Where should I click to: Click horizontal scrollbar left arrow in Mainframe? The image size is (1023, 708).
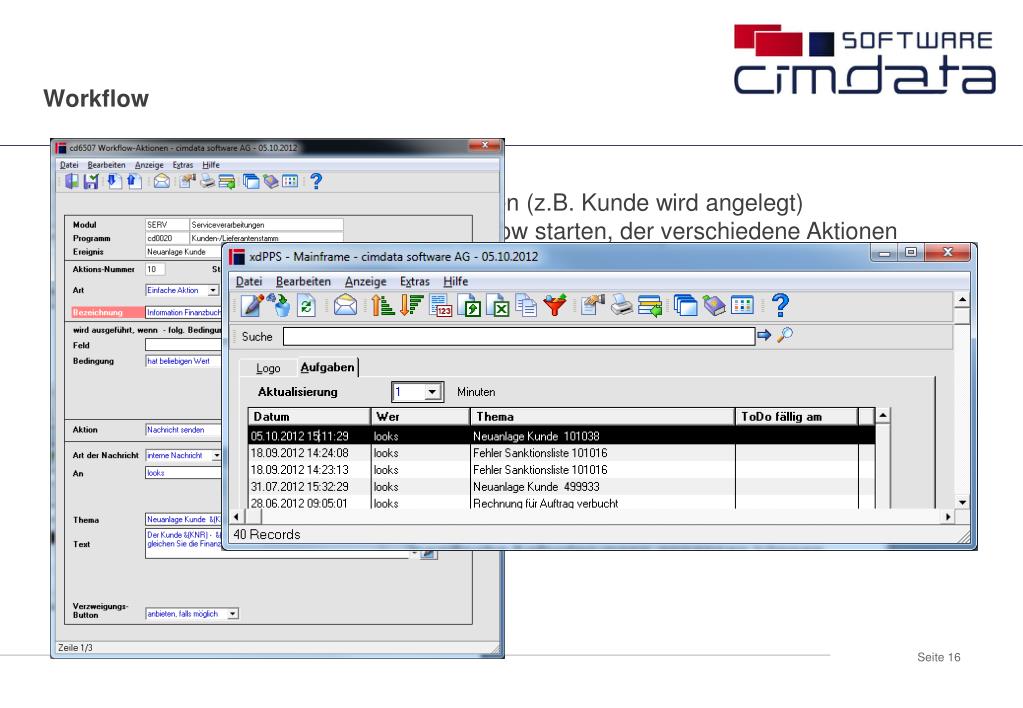point(236,516)
